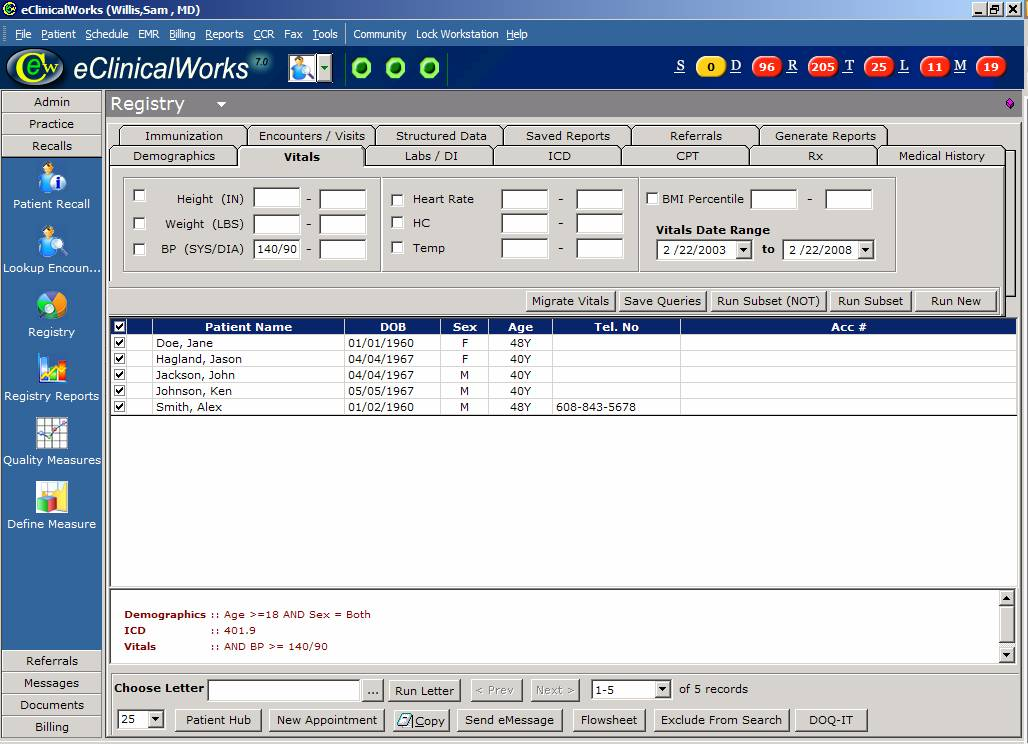Open the red D badge showing 96
1028x744 pixels.
(766, 67)
